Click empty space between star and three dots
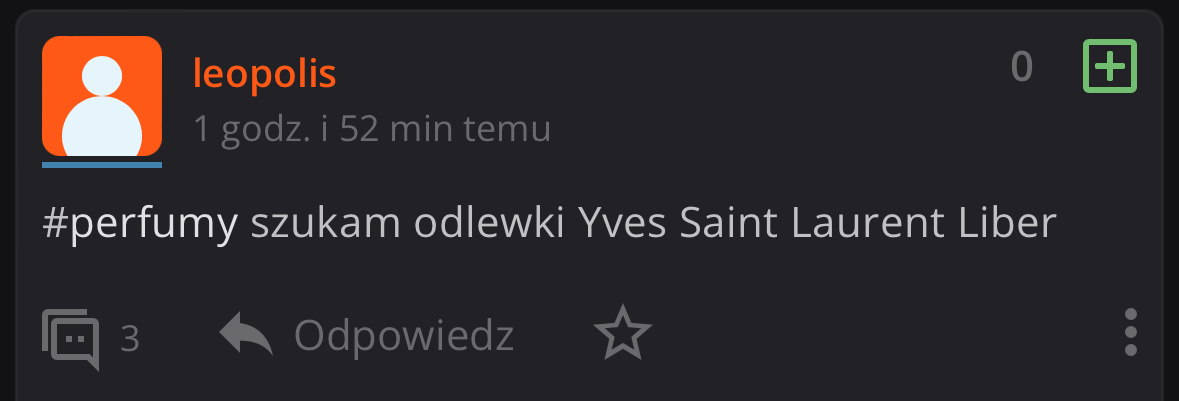The image size is (1179, 401). [x=887, y=333]
